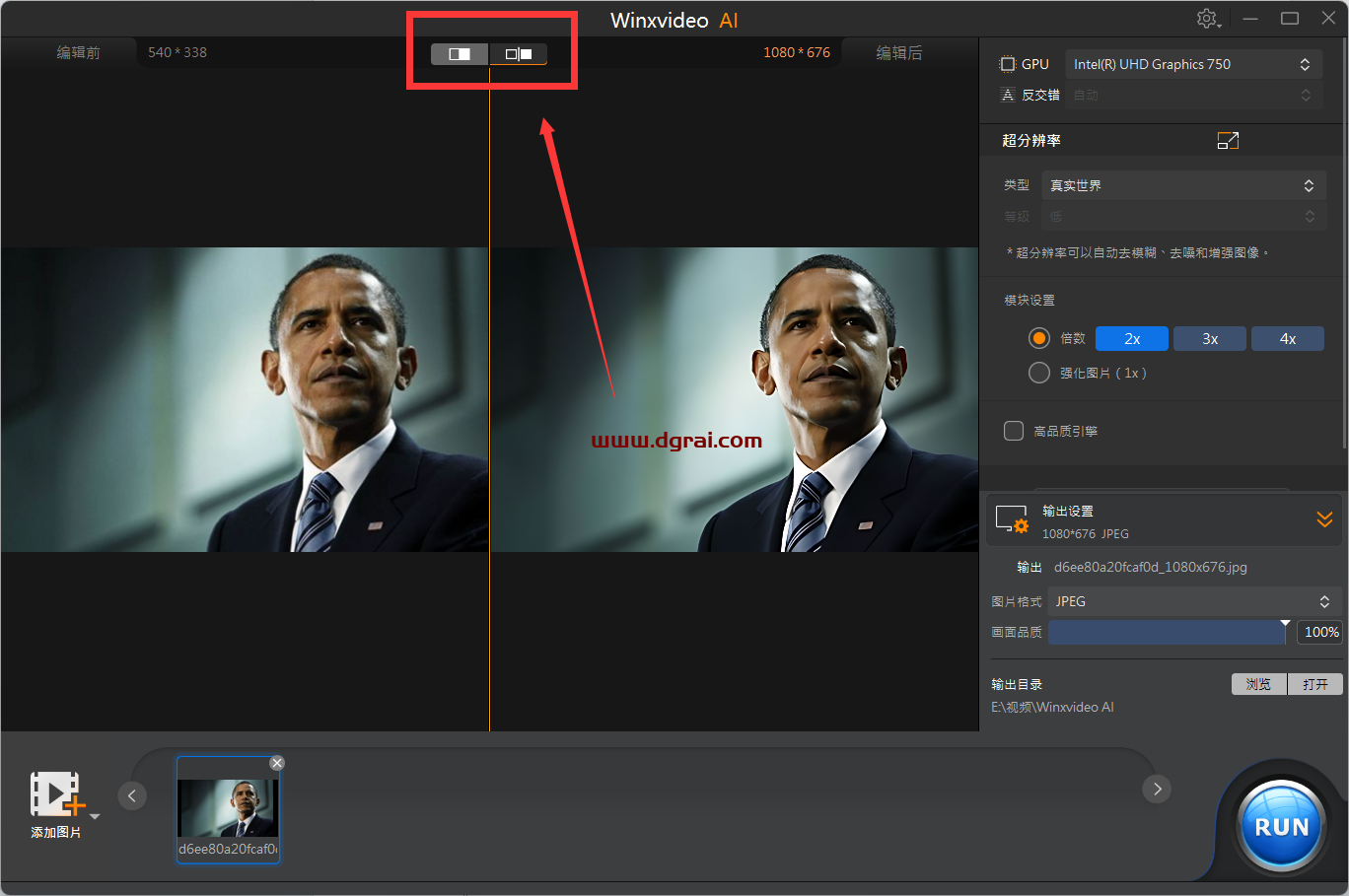Viewport: 1349px width, 896px height.
Task: Switch to side-by-side compare view icon
Action: tap(519, 54)
